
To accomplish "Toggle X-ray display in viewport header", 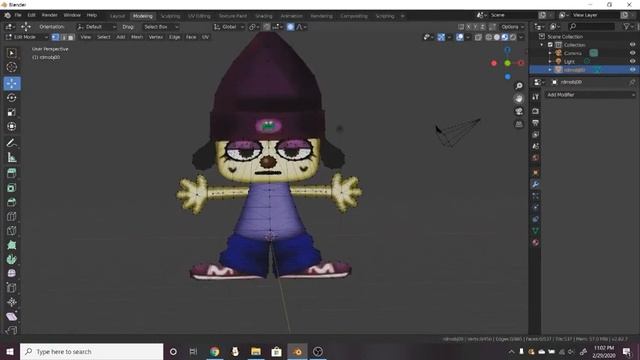I will tap(478, 37).
